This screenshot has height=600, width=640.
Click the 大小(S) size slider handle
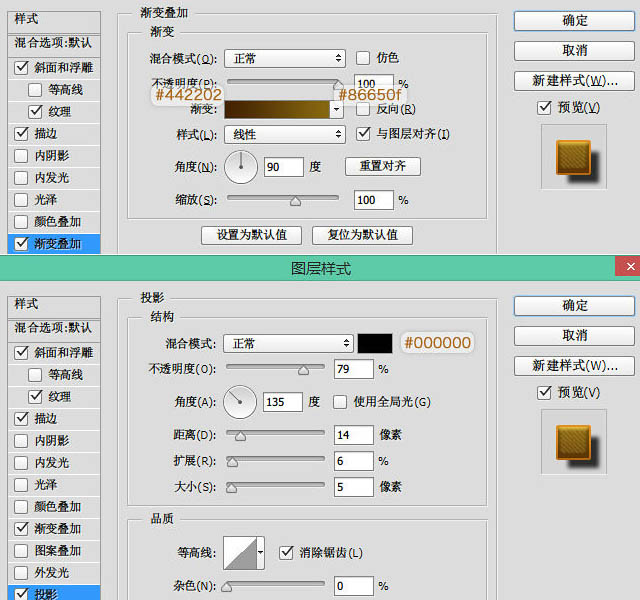231,488
